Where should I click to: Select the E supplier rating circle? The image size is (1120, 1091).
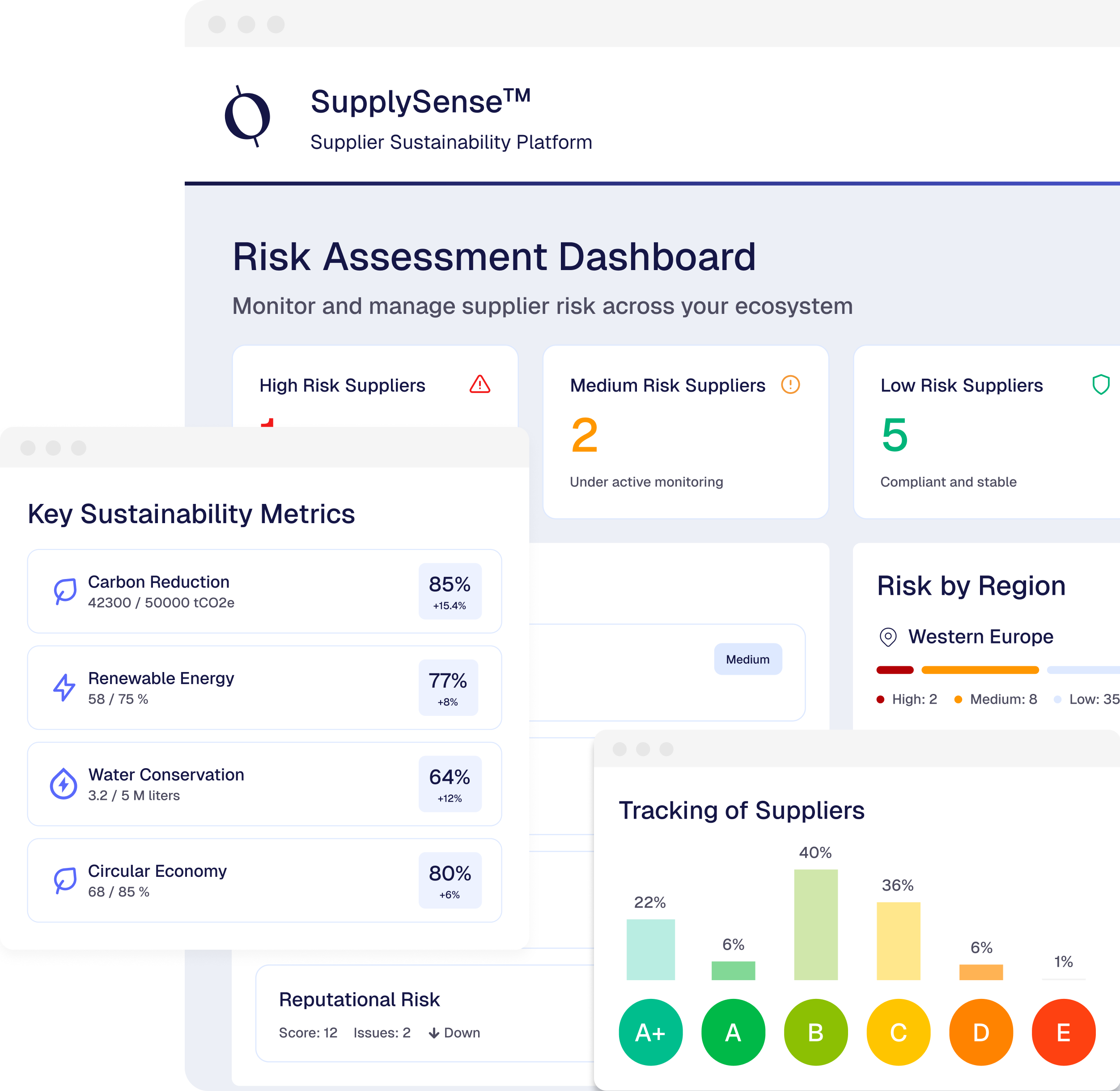[x=1063, y=1032]
